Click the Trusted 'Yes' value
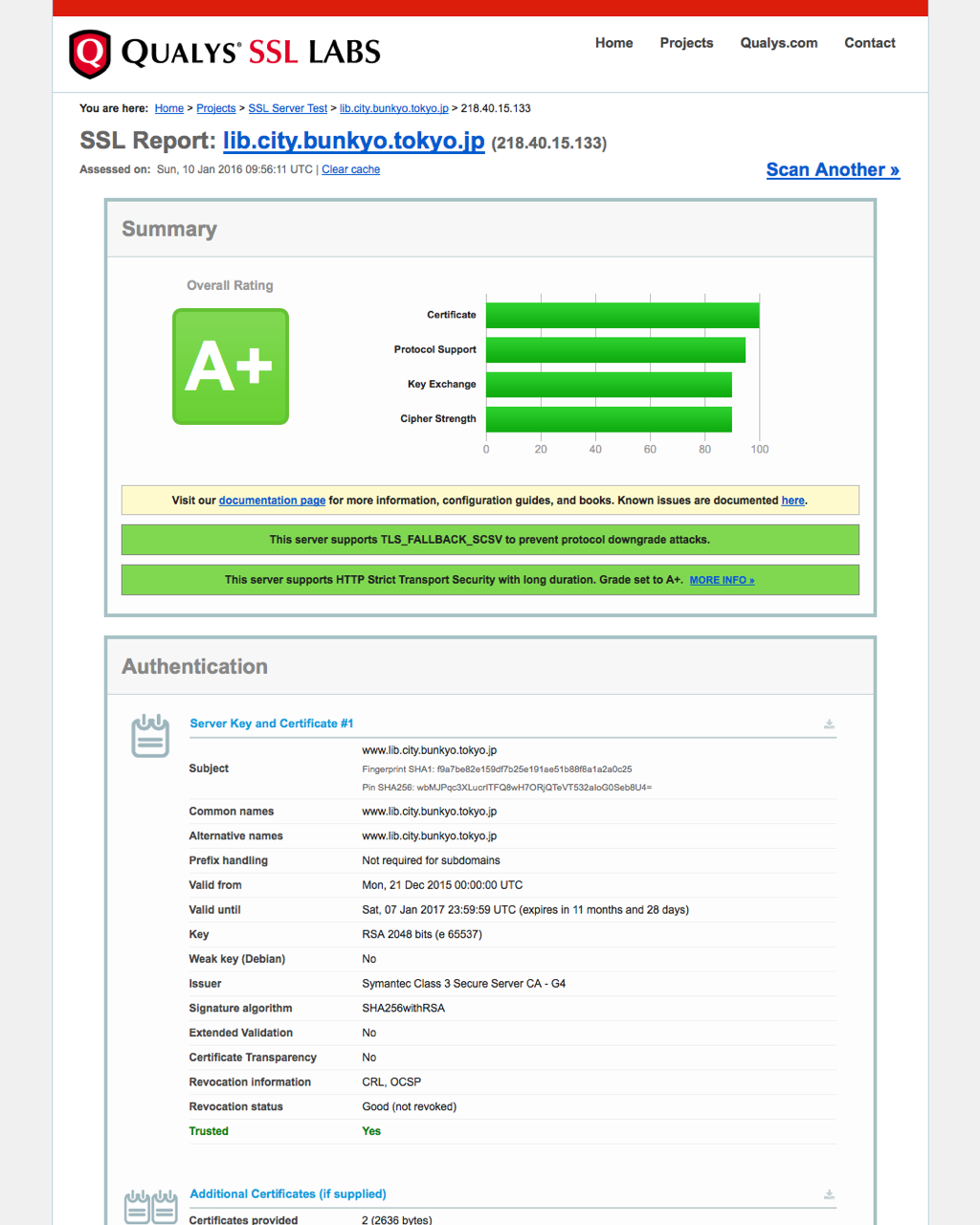Viewport: 980px width, 1225px height. [371, 1131]
